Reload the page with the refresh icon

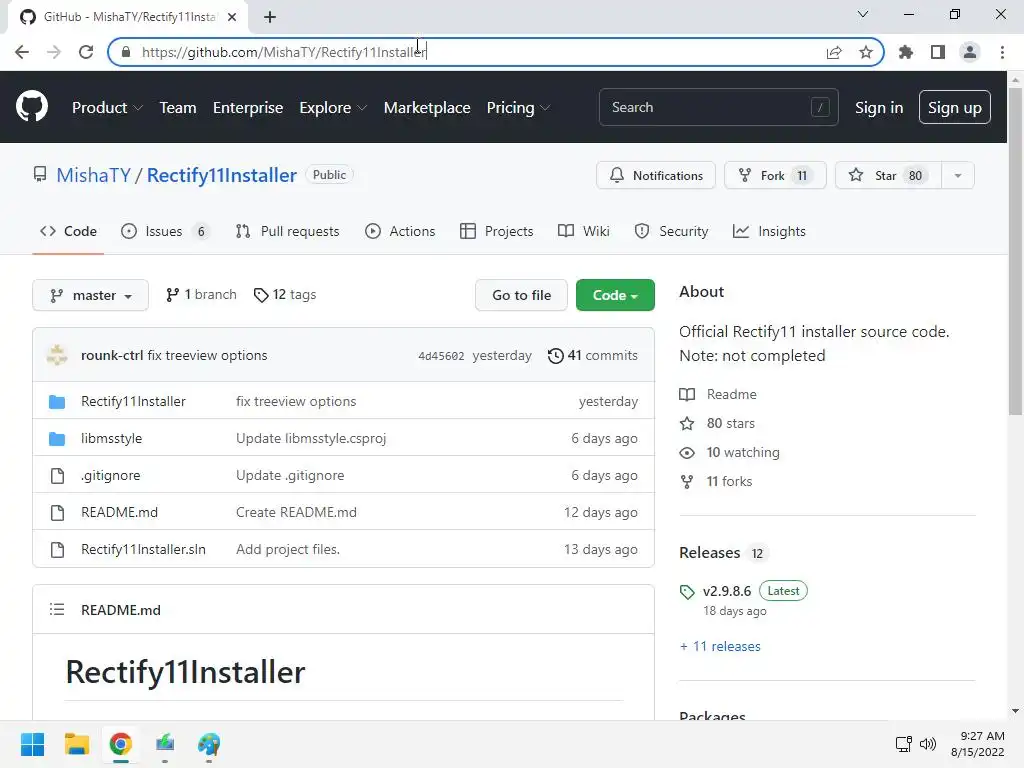pos(86,52)
